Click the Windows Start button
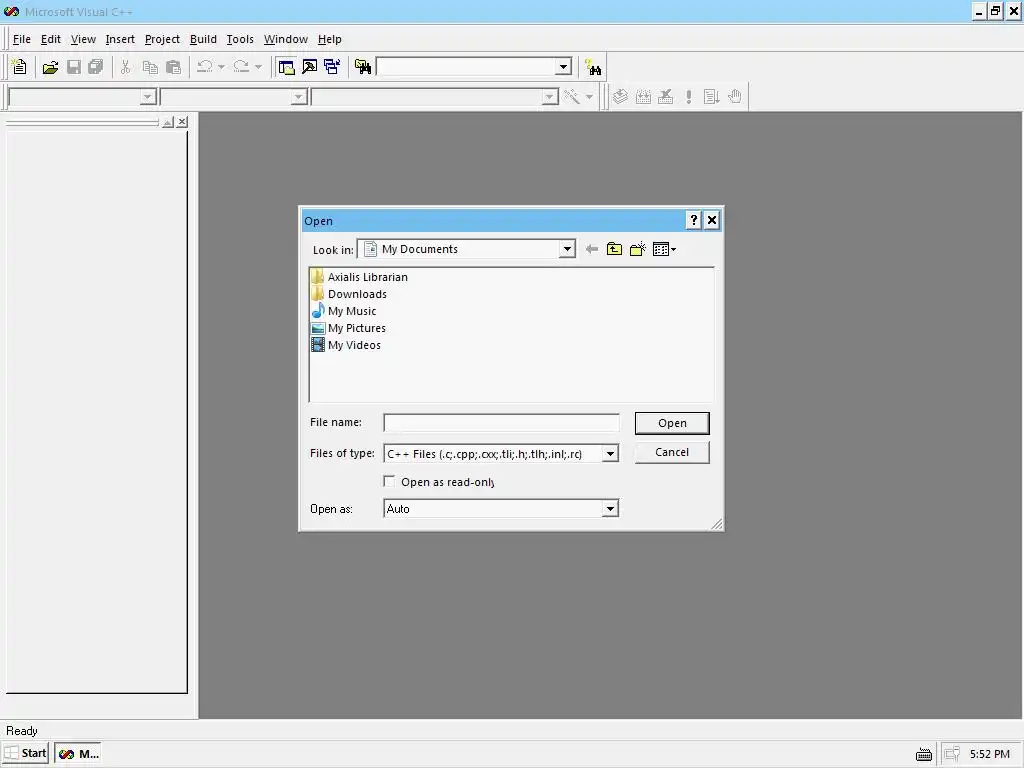The width and height of the screenshot is (1024, 768). tap(26, 753)
